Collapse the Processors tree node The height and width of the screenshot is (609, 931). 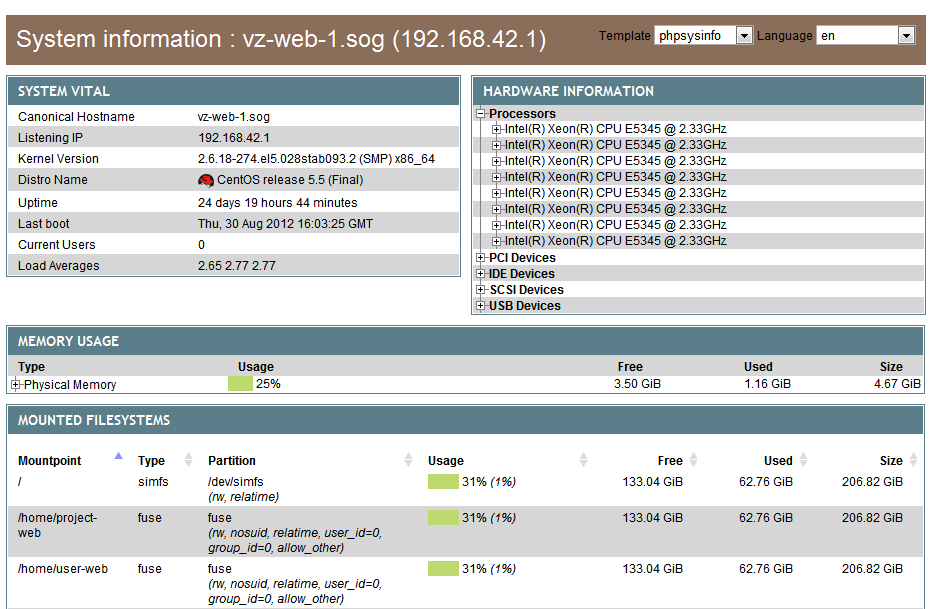pyautogui.click(x=481, y=114)
